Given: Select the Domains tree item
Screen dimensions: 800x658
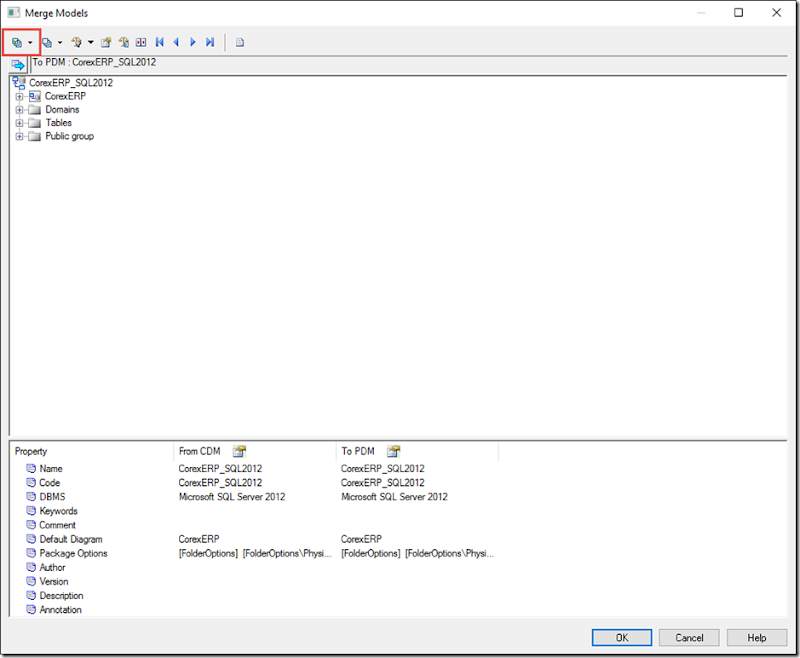Looking at the screenshot, I should [x=62, y=109].
